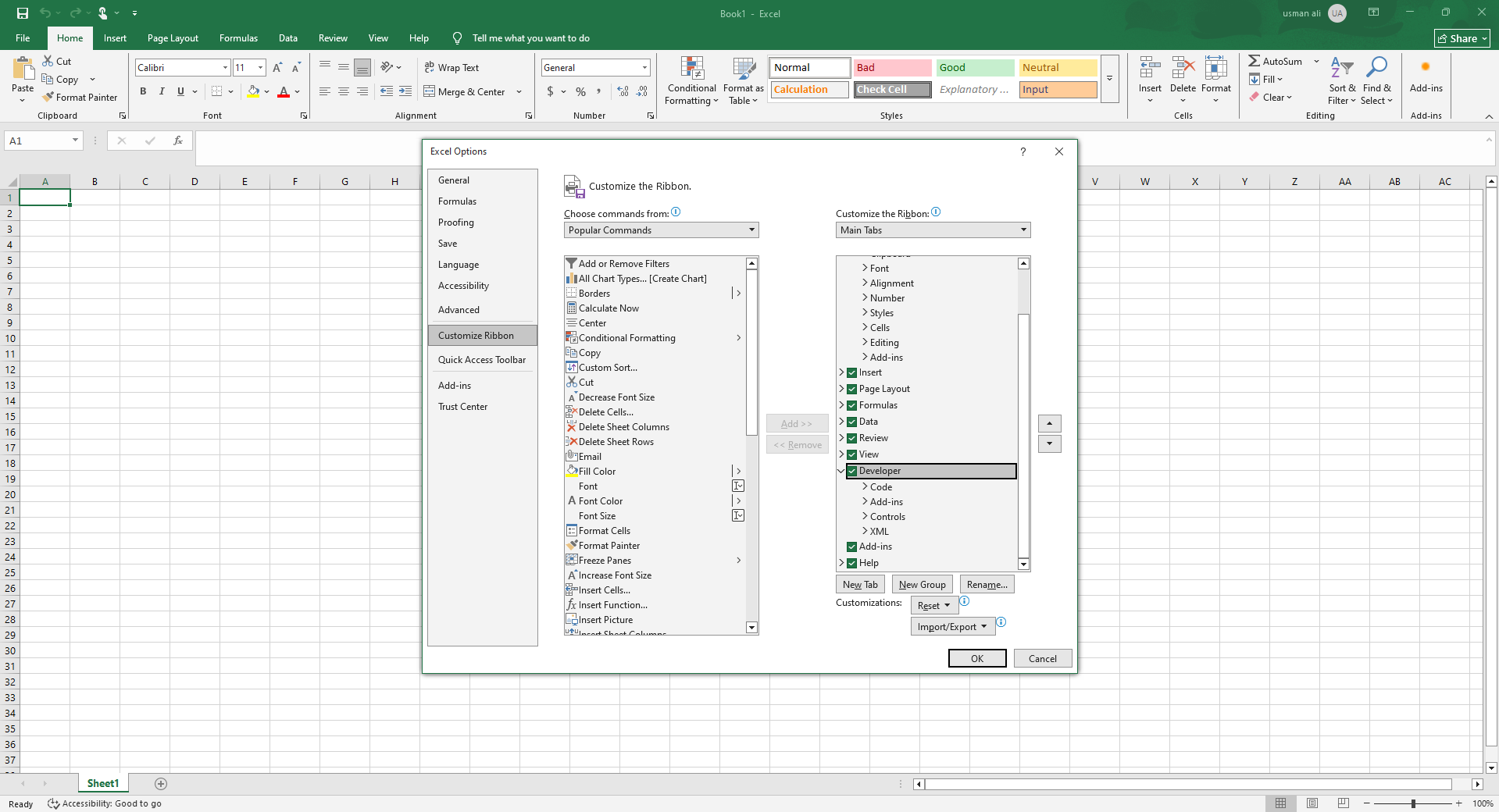1499x812 pixels.
Task: Click the Help question mark in dialog
Action: point(1023,151)
